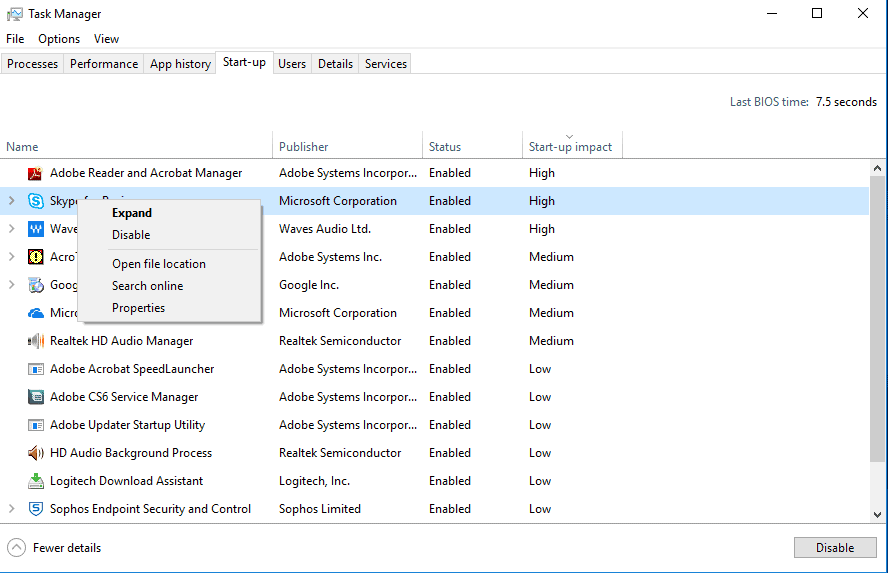Click the Google startup item icon
Screen dimensions: 888x573
(x=36, y=285)
